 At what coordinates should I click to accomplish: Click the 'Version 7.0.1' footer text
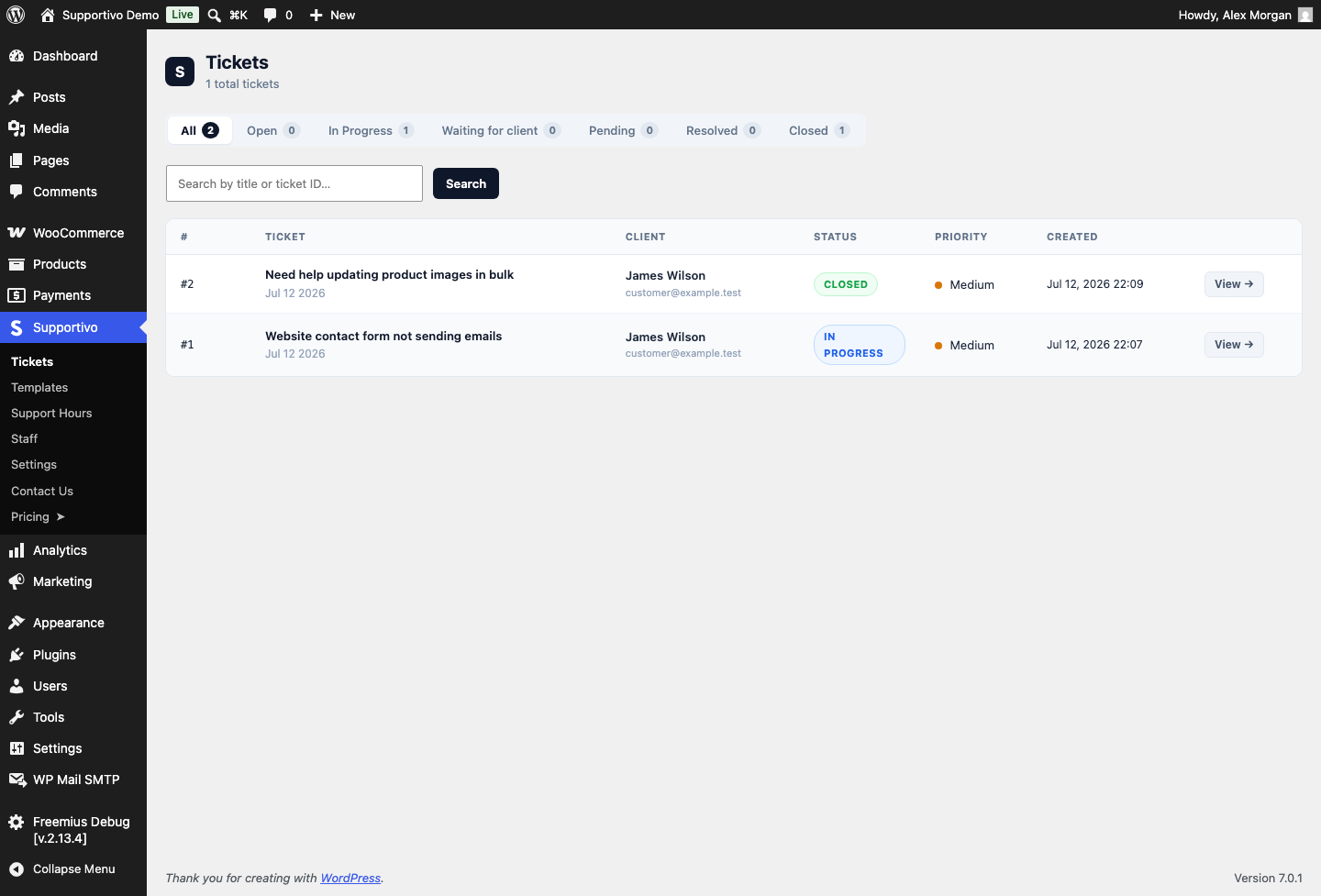(1268, 879)
